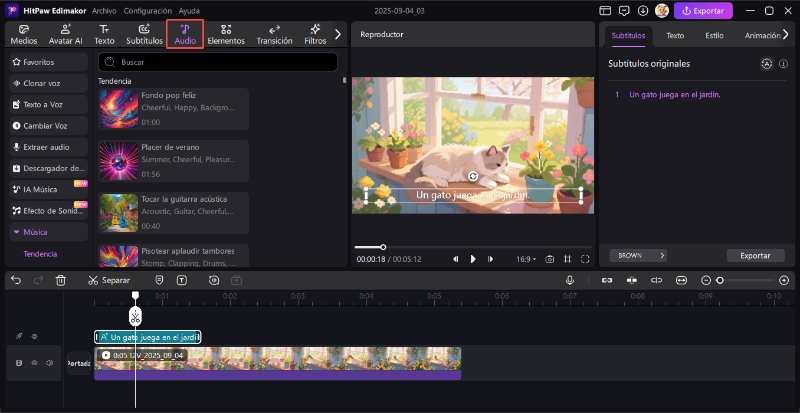Toggle visibility of the subtitle track
800x413 pixels.
(34, 337)
